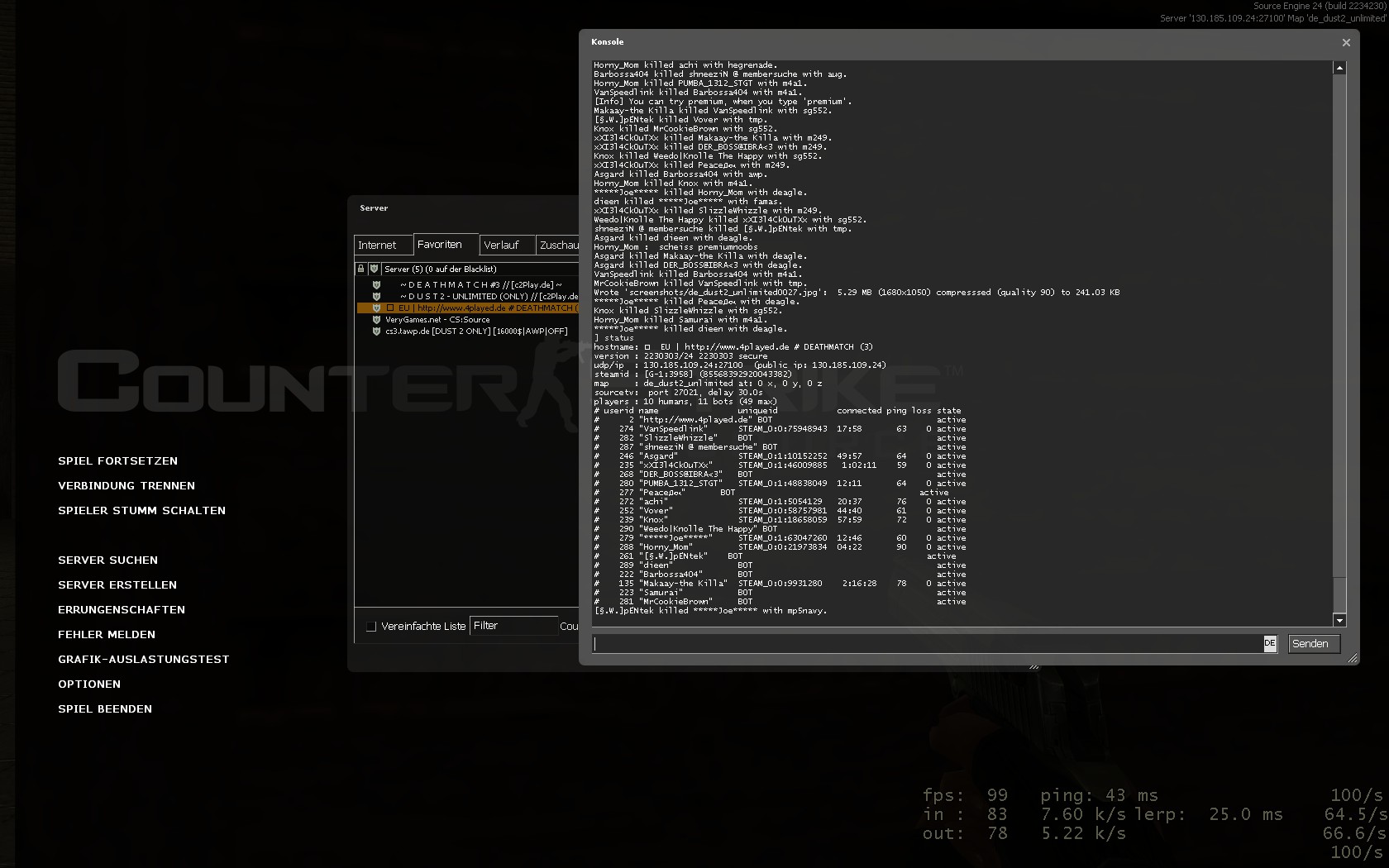Click status row for bot "MrCookieBrown"
The image size is (1389, 868).
[780, 602]
